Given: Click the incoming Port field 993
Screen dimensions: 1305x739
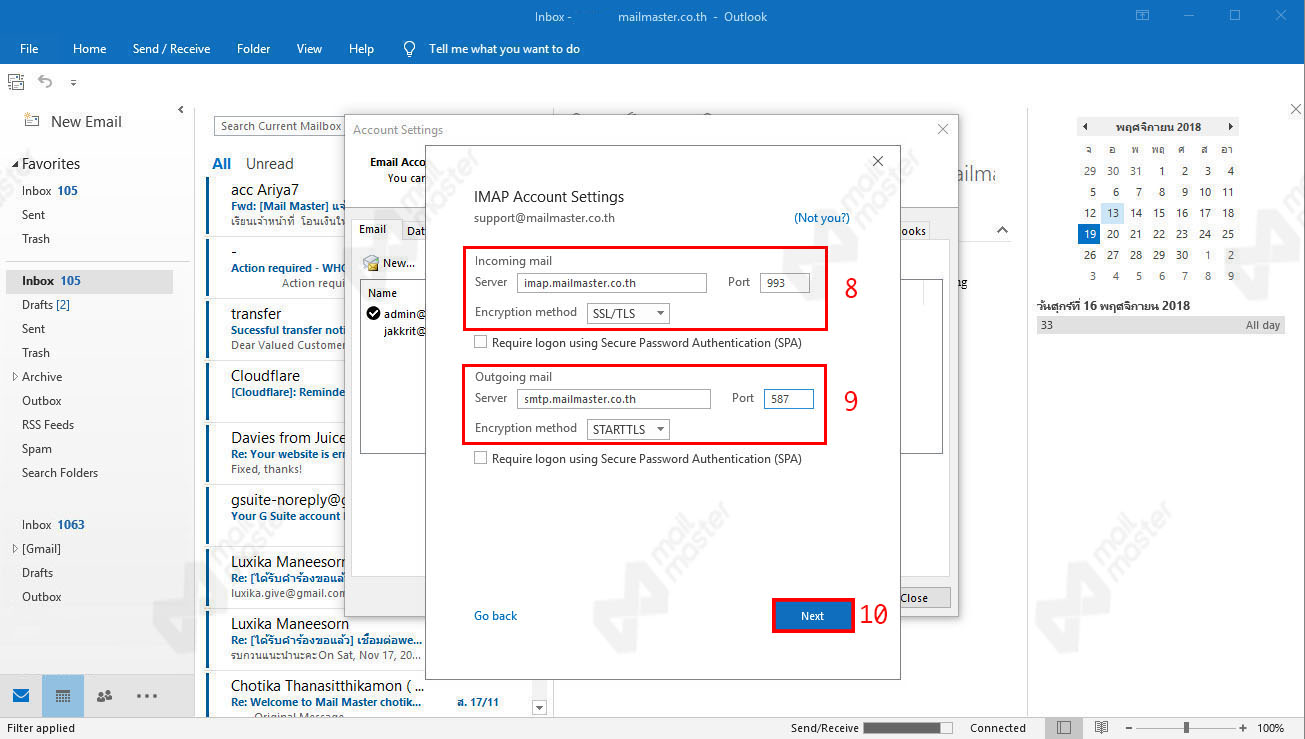Looking at the screenshot, I should point(784,283).
